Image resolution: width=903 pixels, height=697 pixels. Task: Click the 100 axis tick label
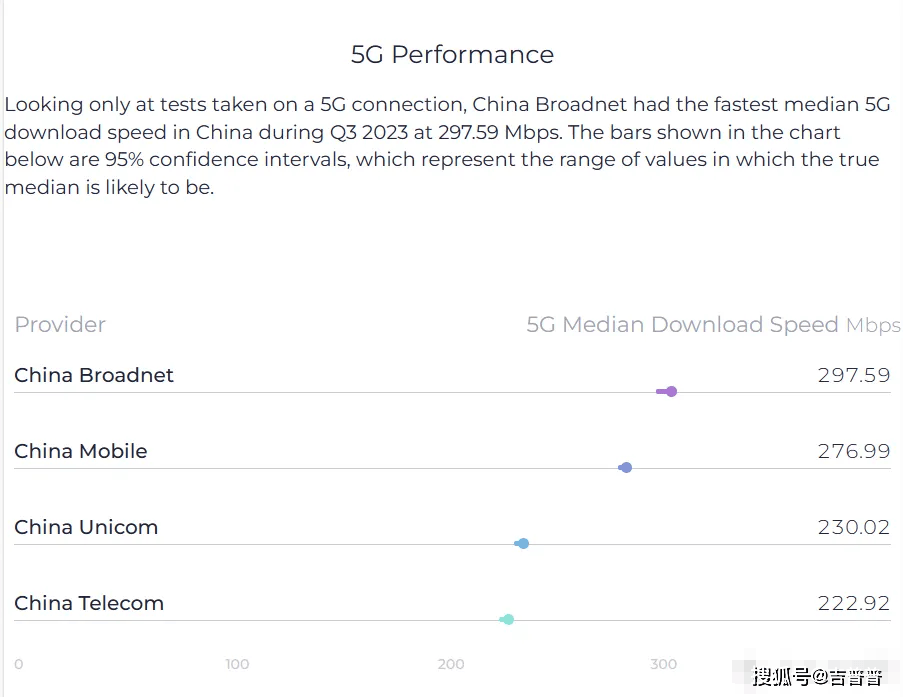point(237,664)
